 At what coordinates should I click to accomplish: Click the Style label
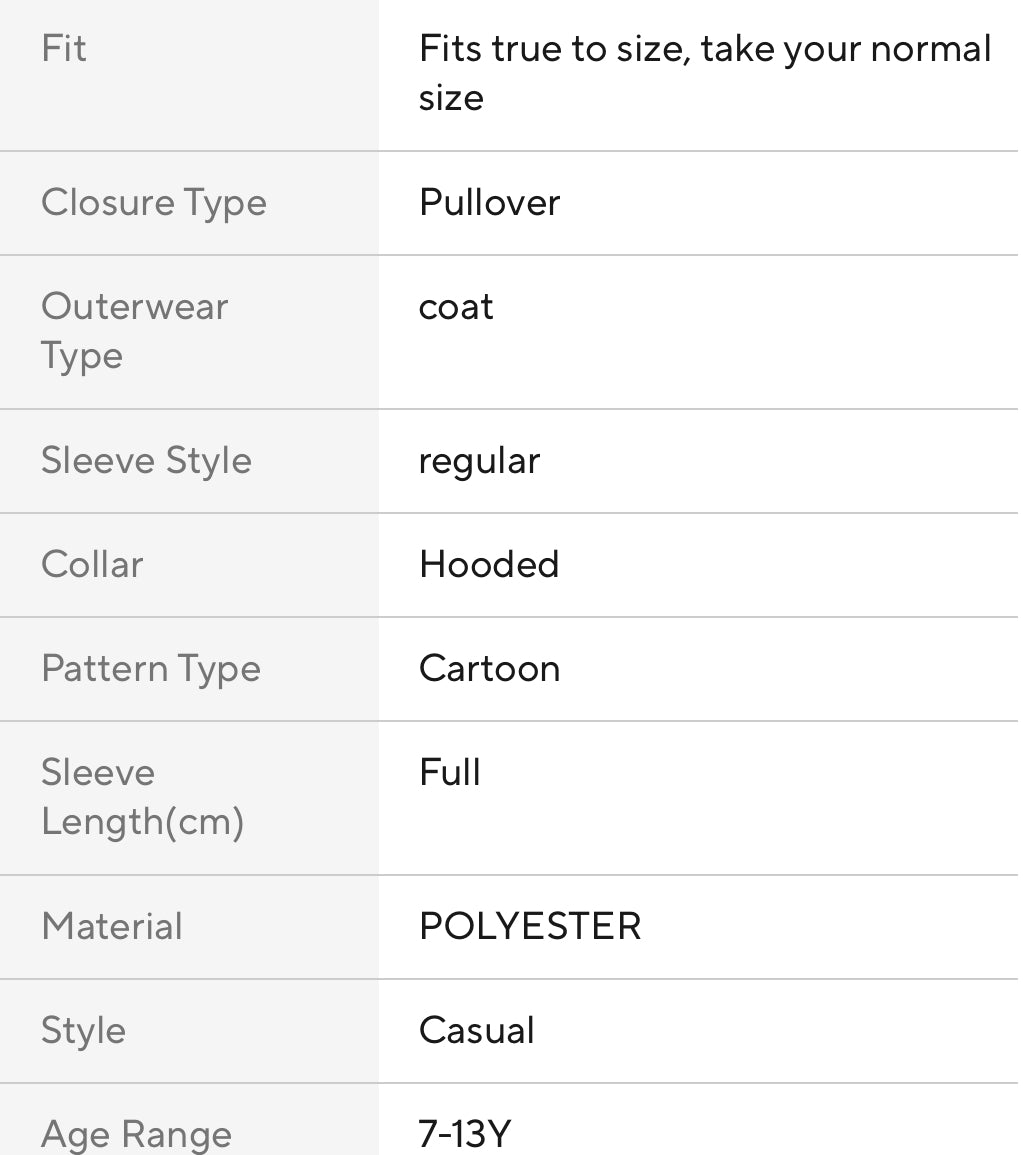coord(83,1031)
